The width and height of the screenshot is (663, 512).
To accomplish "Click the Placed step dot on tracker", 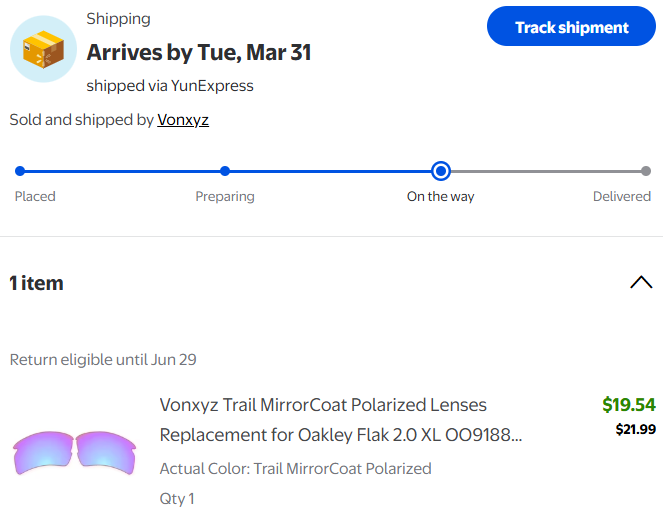I will (20, 171).
